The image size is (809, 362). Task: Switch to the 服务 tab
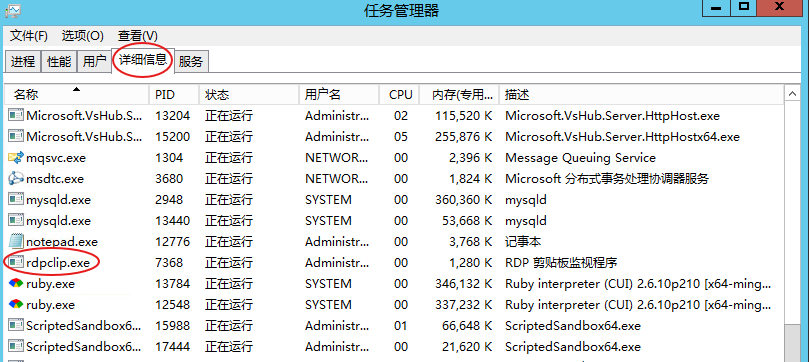(x=191, y=62)
